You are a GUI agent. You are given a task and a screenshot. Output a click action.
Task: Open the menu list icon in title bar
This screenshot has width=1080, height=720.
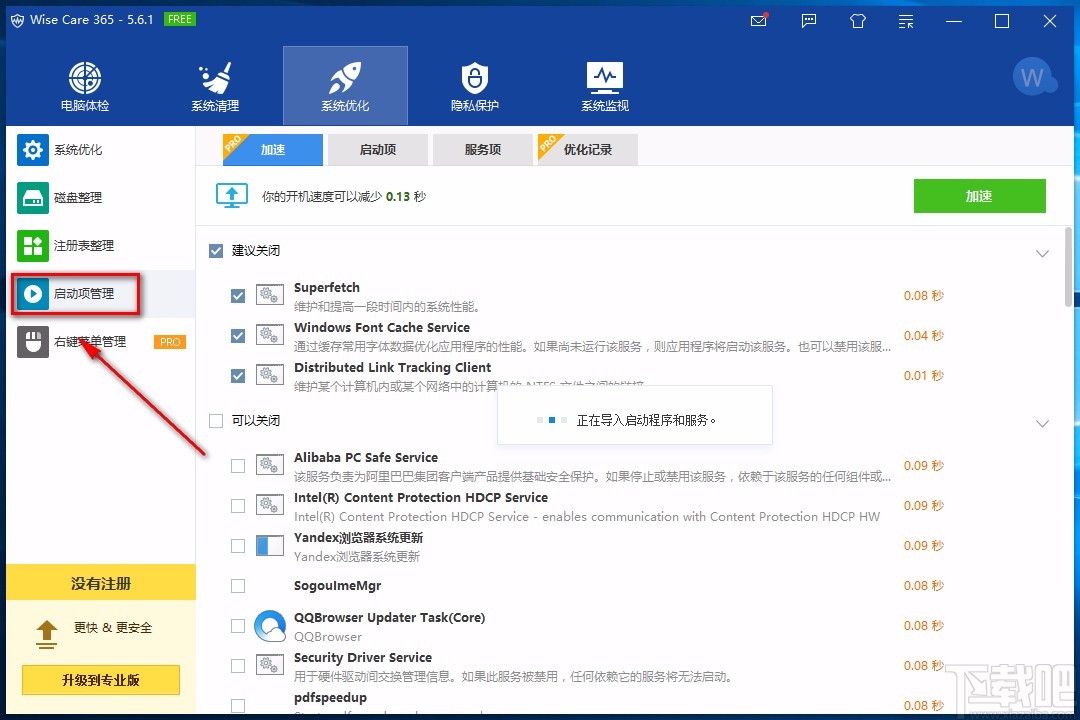click(x=906, y=21)
